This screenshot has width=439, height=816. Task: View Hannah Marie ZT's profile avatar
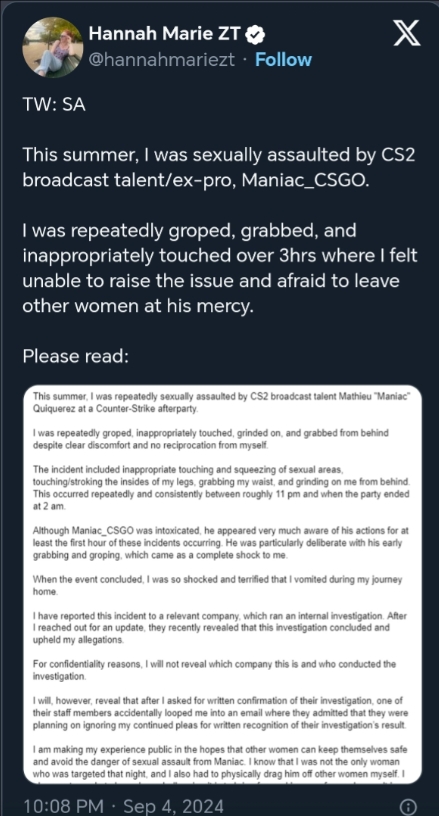(x=53, y=47)
